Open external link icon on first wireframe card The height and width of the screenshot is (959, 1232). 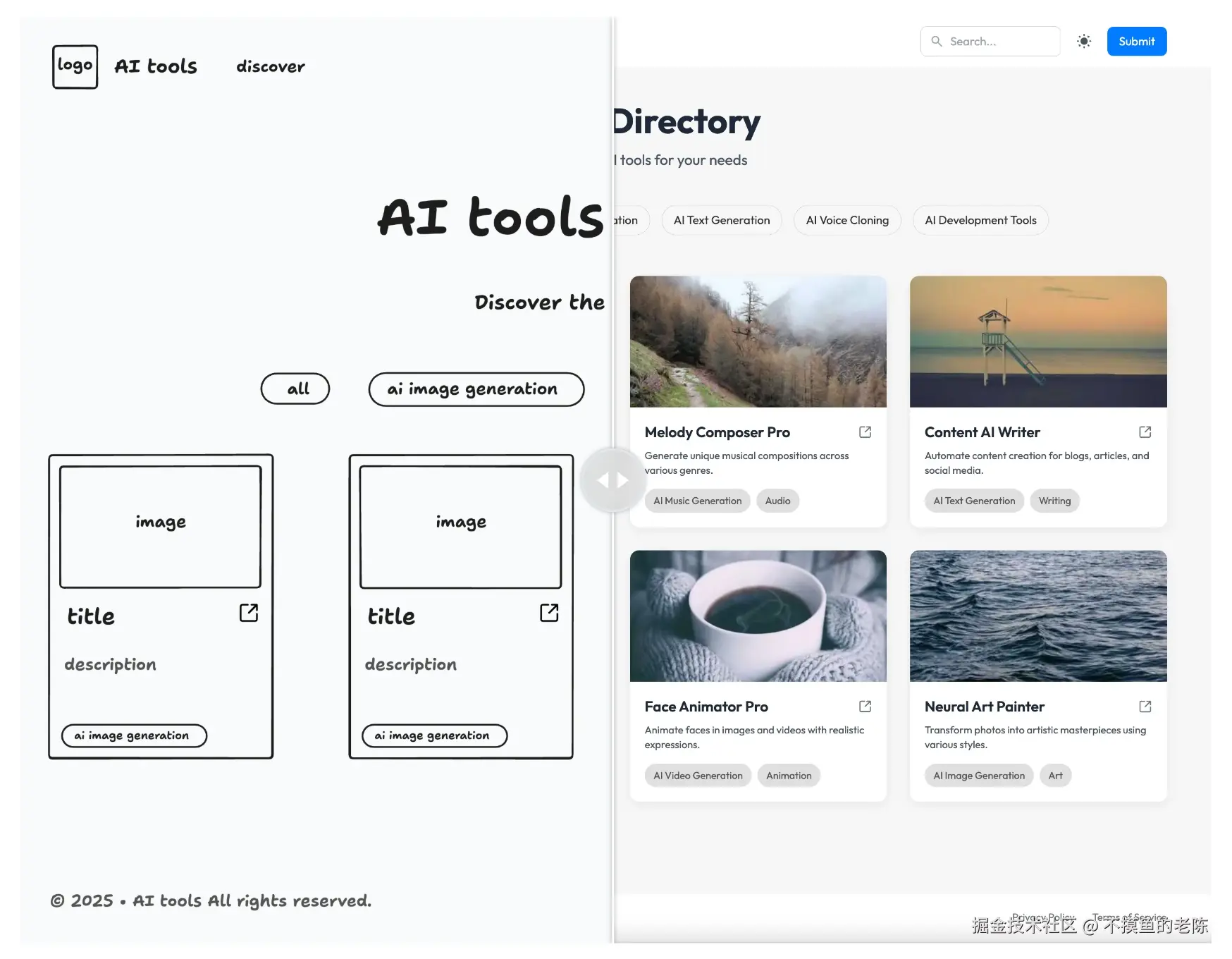coord(249,613)
